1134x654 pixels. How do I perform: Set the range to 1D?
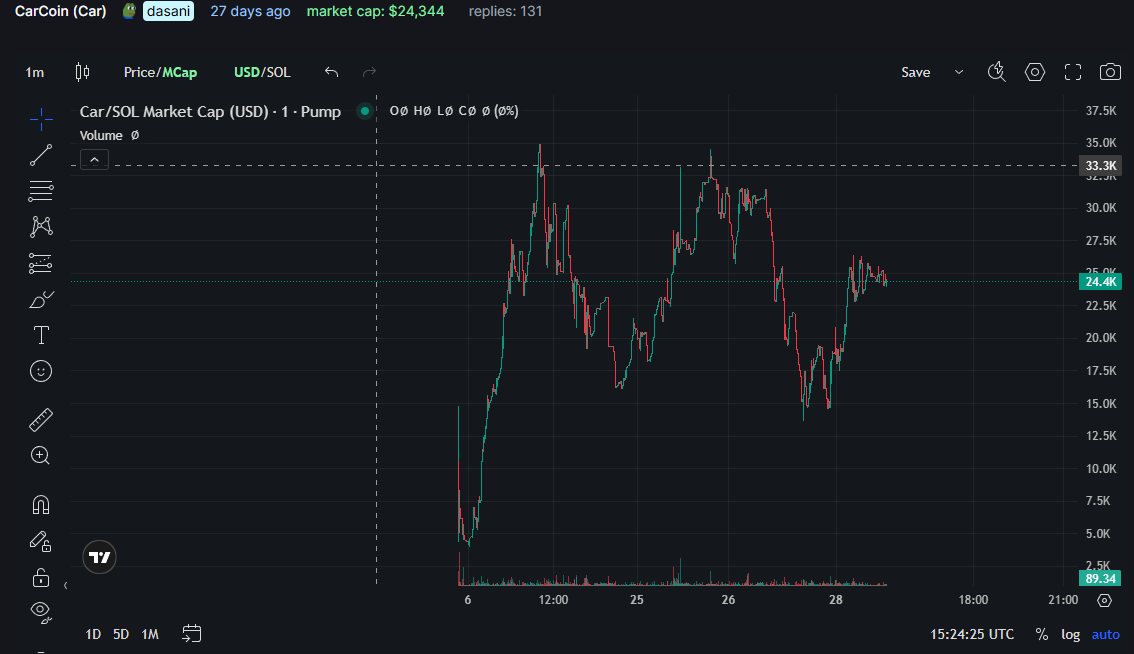[x=93, y=634]
